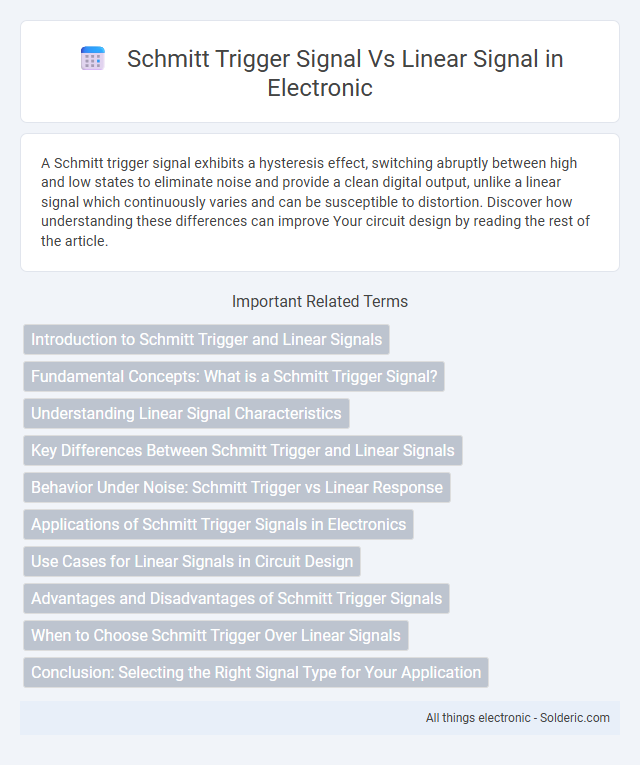Click the first line of the summary paragraph
Image resolution: width=640 pixels, height=765 pixels.
tap(309, 163)
